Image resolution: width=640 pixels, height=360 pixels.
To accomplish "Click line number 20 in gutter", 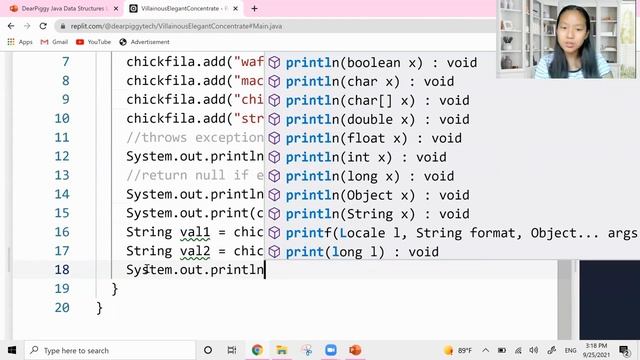I will 62,308.
